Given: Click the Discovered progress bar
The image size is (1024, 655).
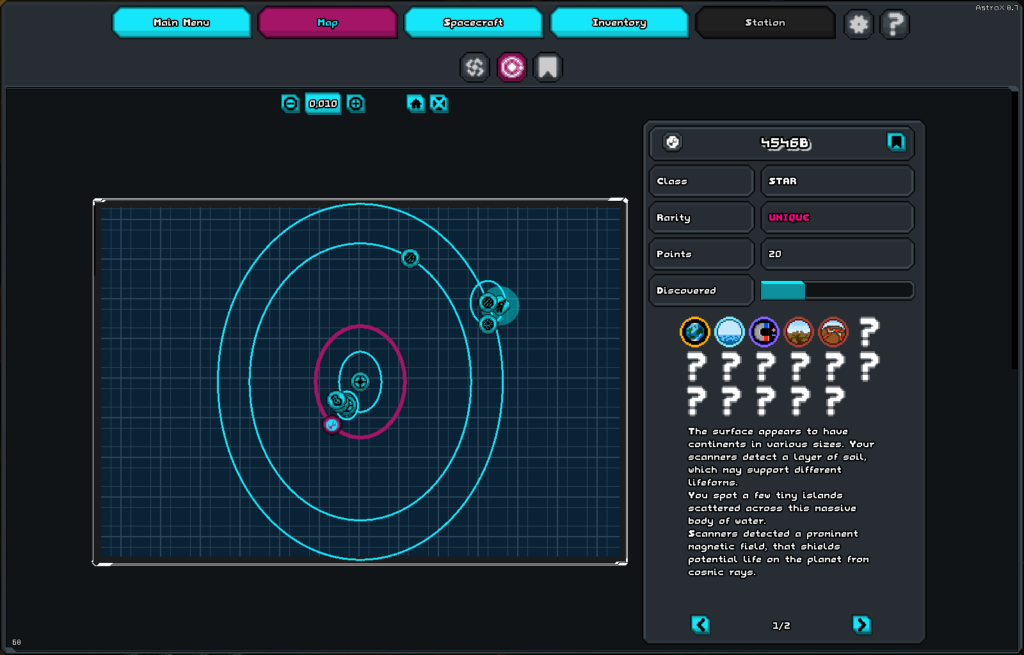Looking at the screenshot, I should click(837, 290).
